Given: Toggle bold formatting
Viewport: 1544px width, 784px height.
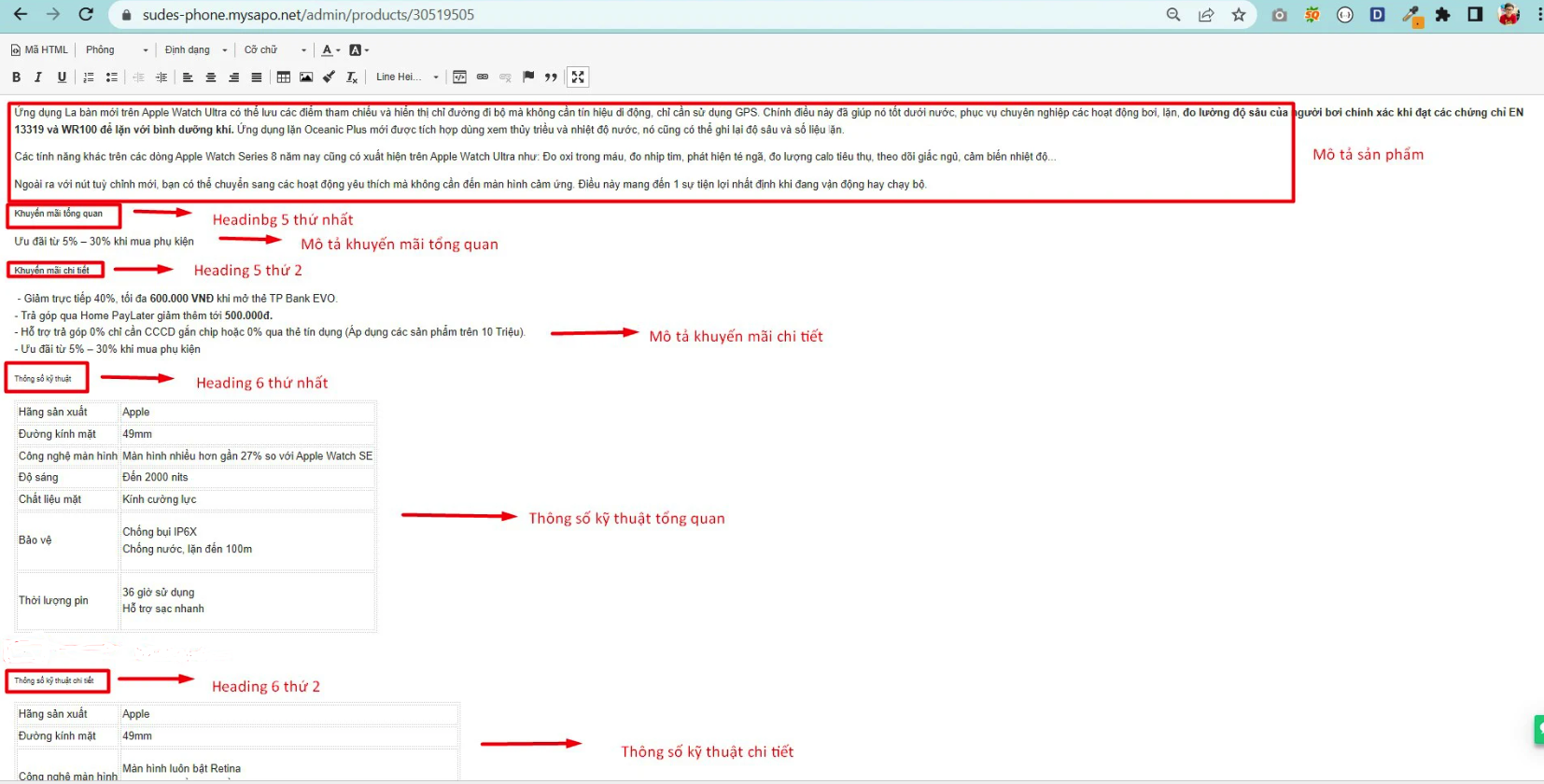Looking at the screenshot, I should coord(16,77).
